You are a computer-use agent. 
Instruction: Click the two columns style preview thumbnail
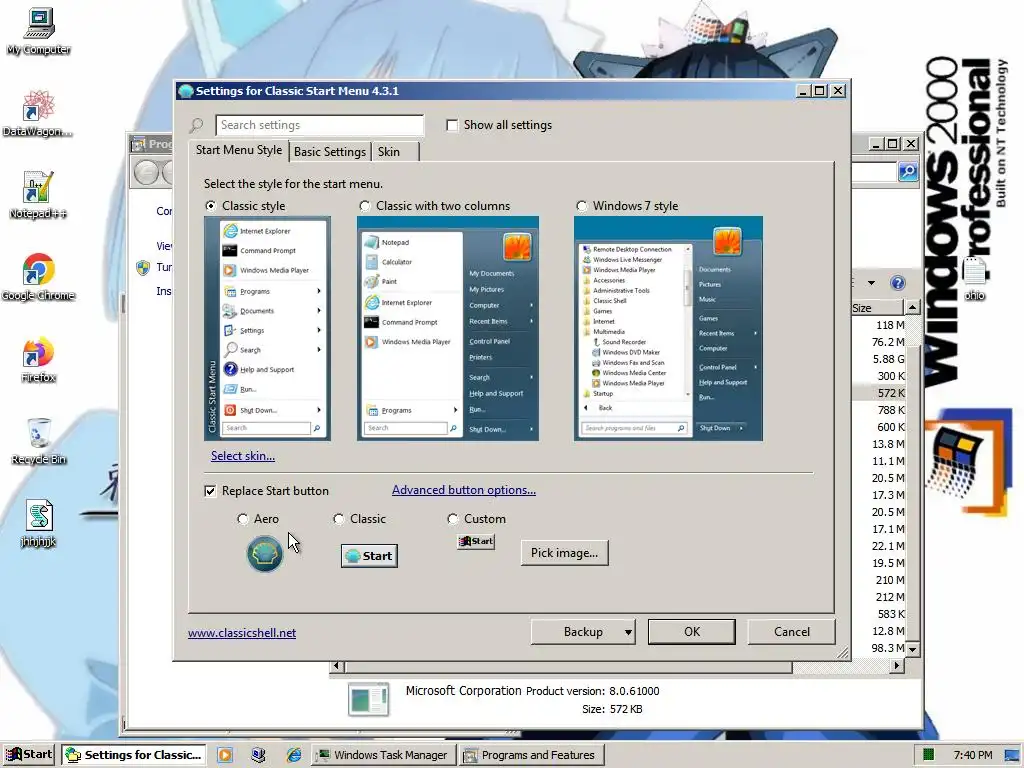coord(447,328)
